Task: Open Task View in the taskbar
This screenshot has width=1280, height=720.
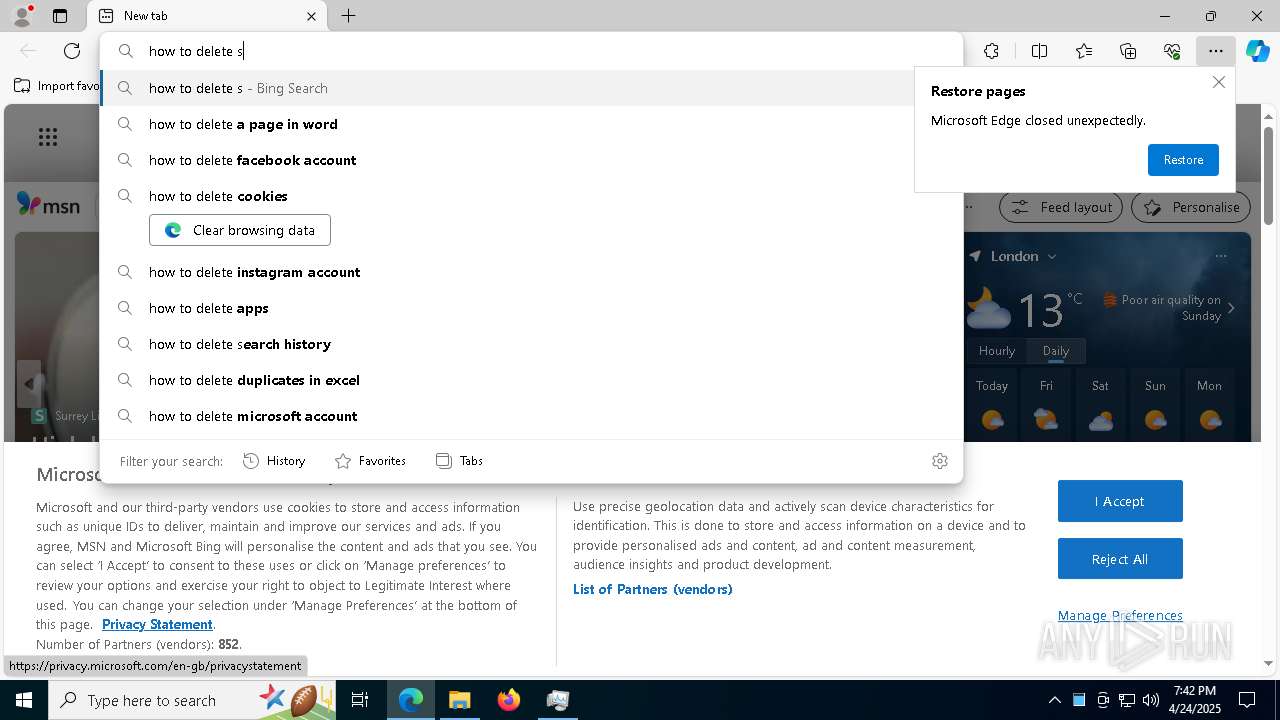Action: (x=360, y=700)
